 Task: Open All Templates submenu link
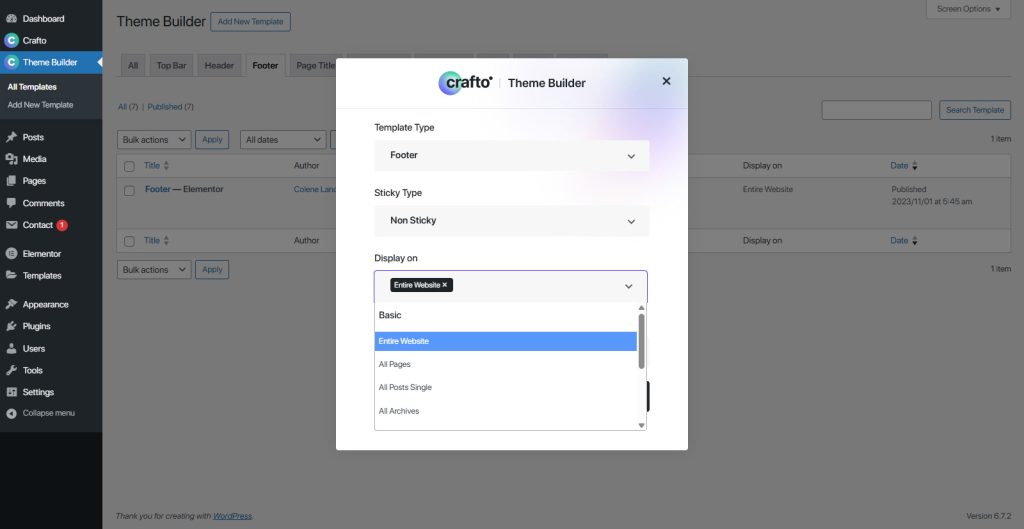pos(32,87)
